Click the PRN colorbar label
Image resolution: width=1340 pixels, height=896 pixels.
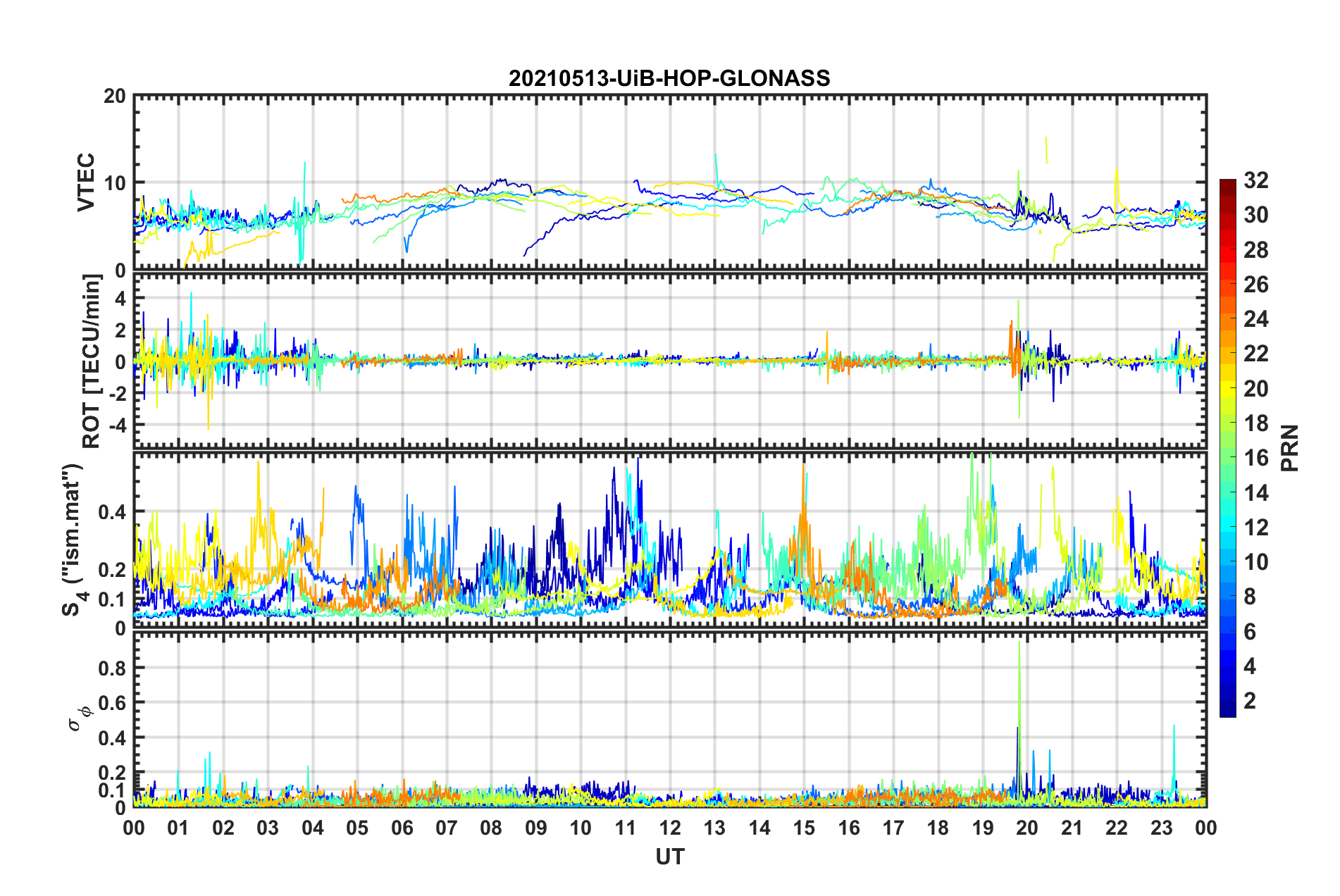1290,448
